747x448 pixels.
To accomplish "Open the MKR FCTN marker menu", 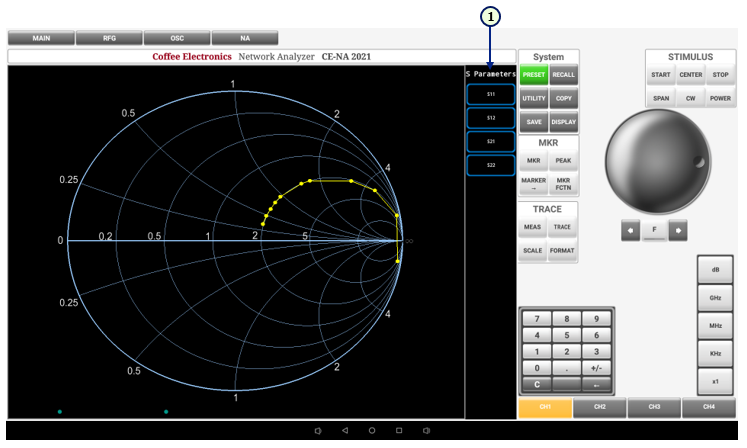I will (x=563, y=183).
